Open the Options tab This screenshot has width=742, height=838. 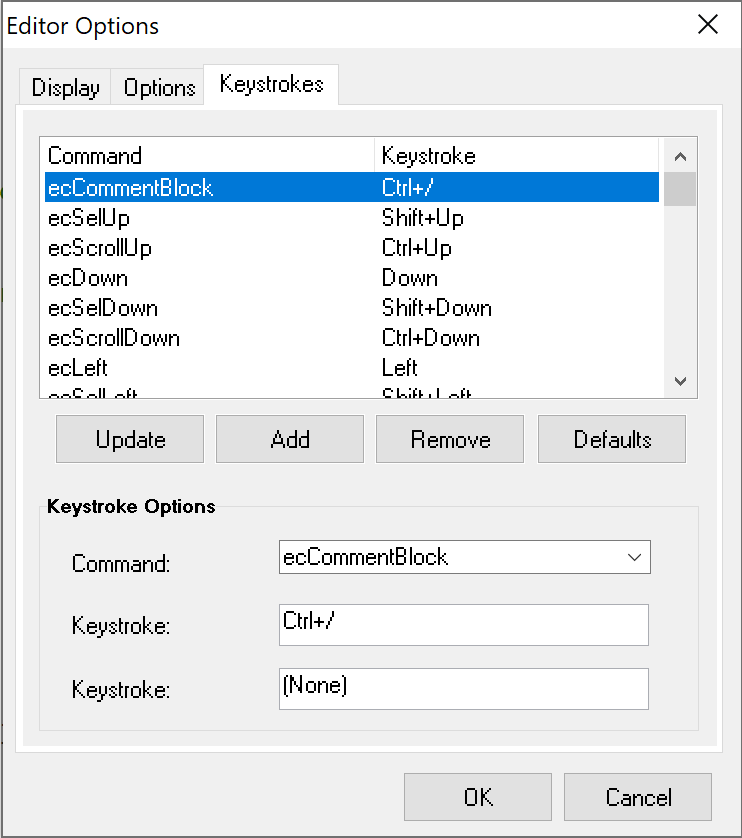(x=159, y=88)
